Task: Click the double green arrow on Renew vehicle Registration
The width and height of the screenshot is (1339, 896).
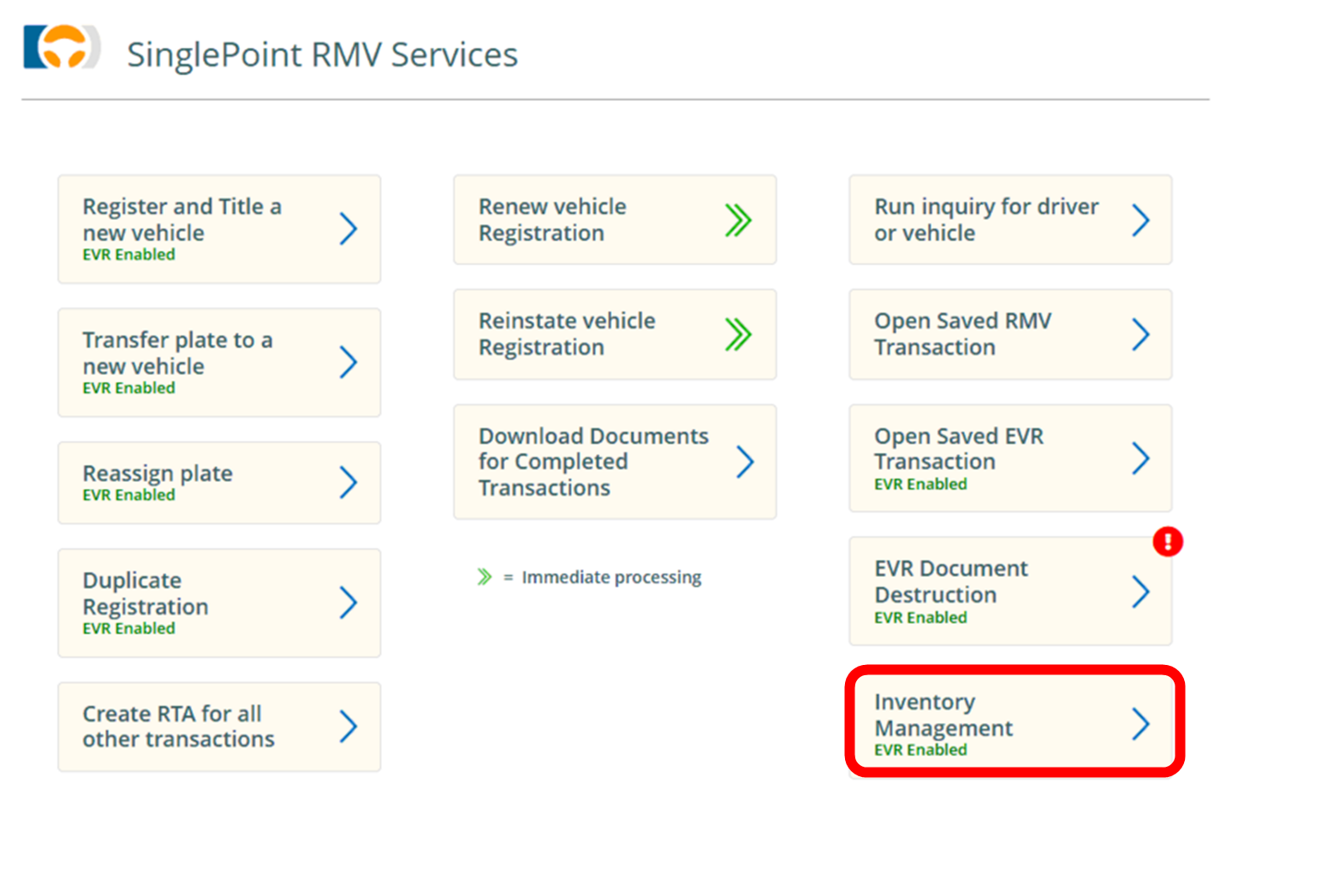Action: pyautogui.click(x=737, y=220)
